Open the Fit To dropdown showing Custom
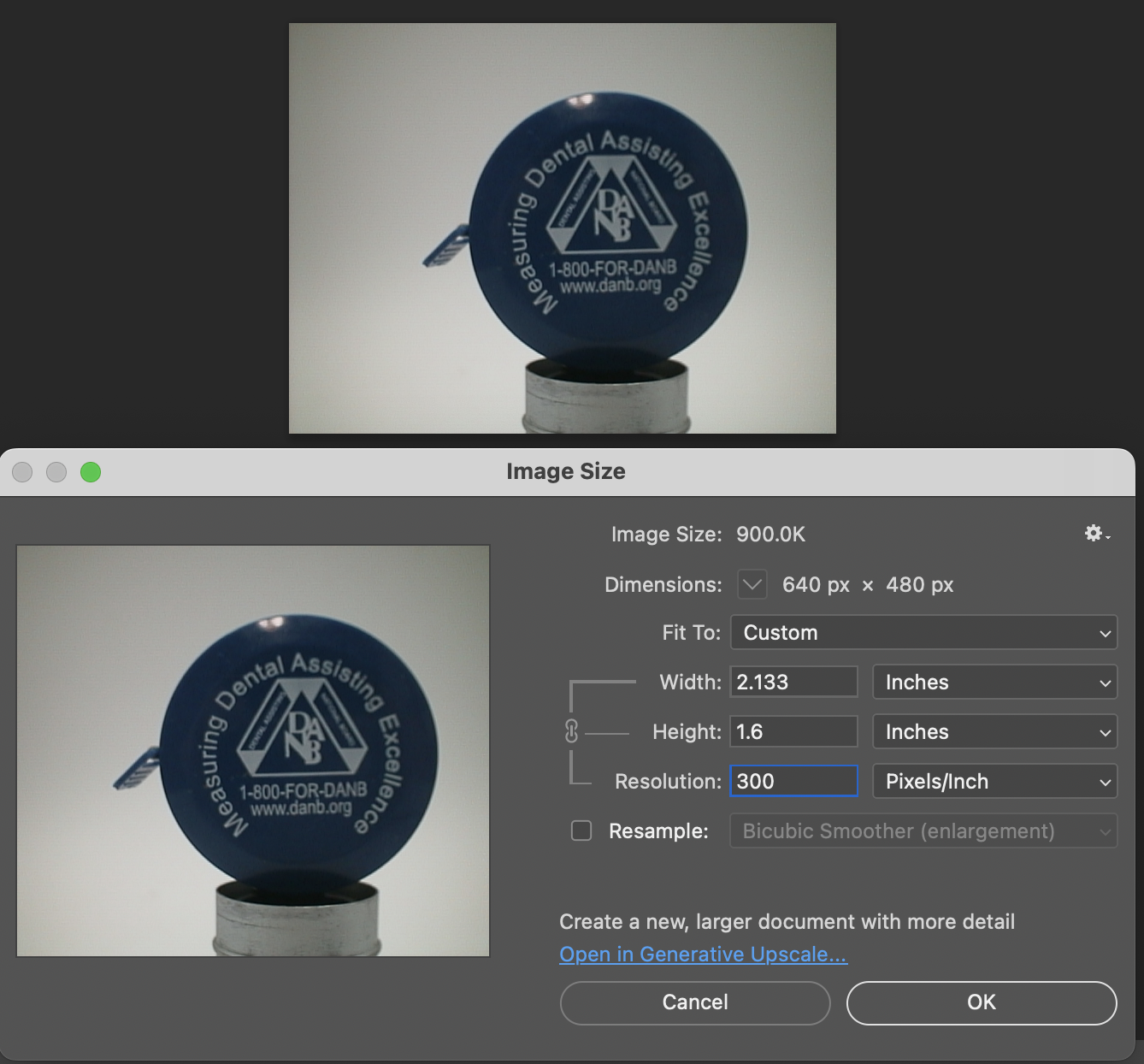The image size is (1144, 1064). click(x=923, y=632)
